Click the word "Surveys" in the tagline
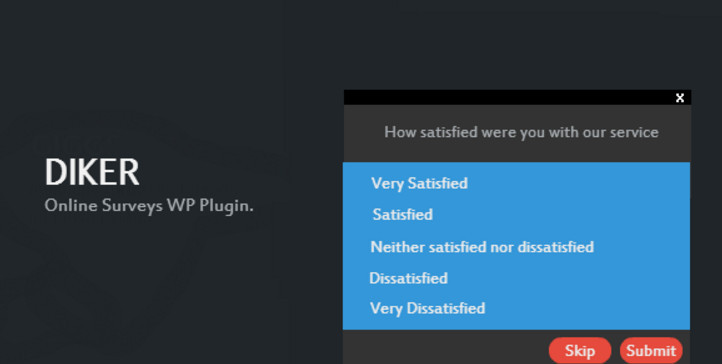The width and height of the screenshot is (722, 364). (132, 206)
